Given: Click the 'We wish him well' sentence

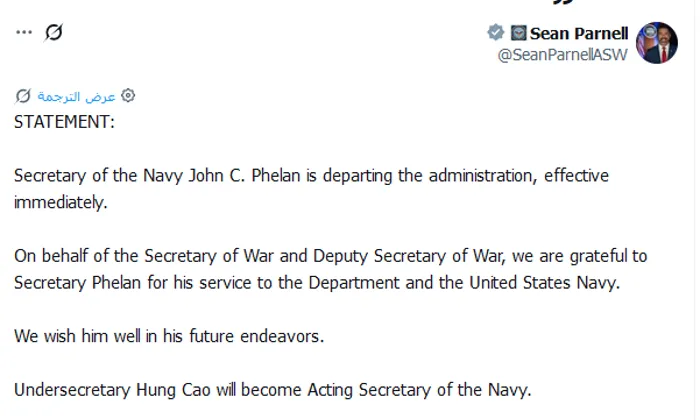Looking at the screenshot, I should pyautogui.click(x=169, y=336).
